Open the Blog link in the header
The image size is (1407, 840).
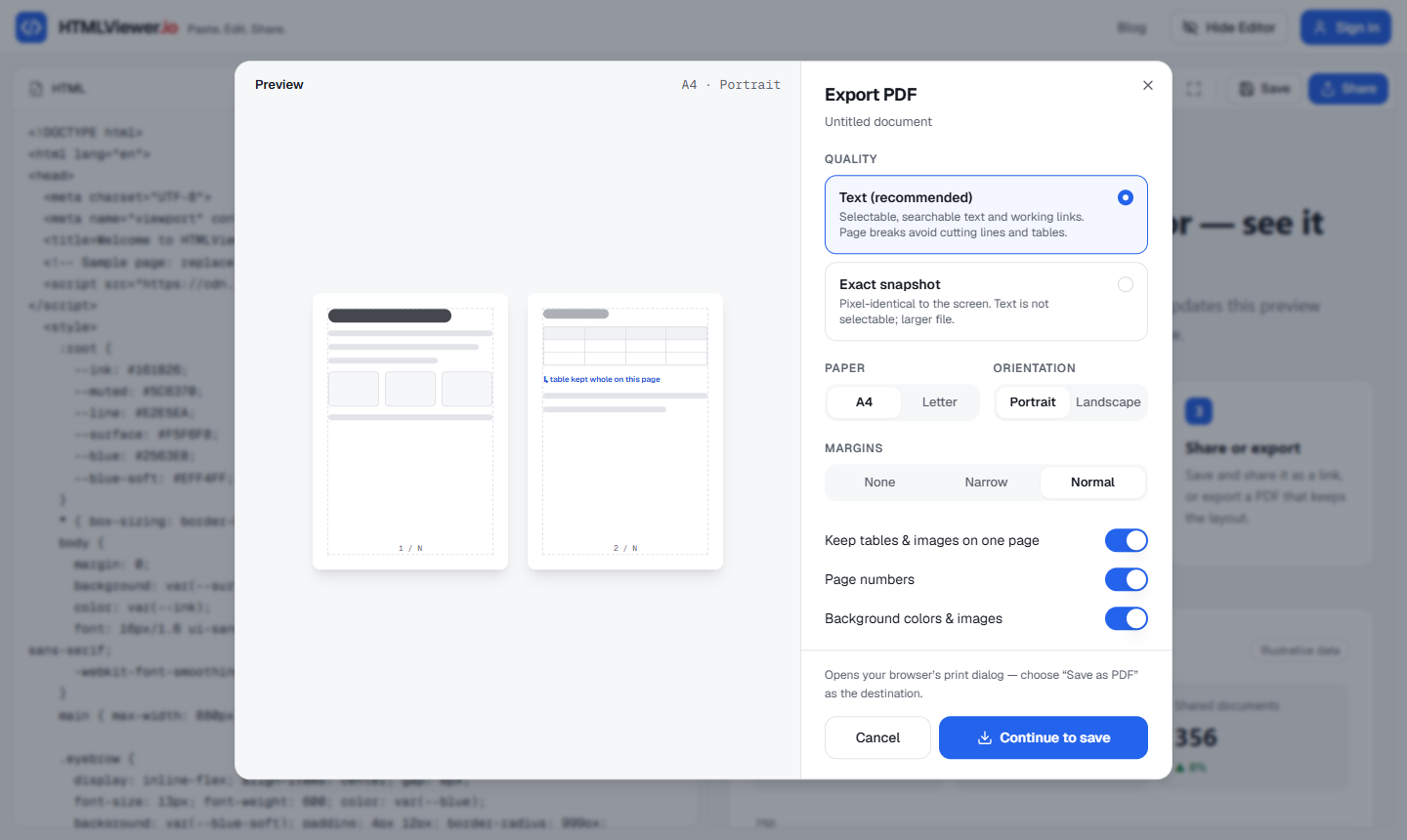coord(1131,27)
